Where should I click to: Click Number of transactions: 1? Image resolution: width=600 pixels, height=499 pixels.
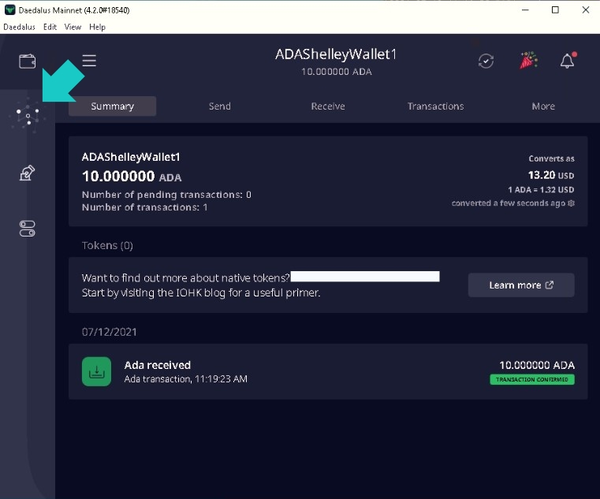coord(145,207)
